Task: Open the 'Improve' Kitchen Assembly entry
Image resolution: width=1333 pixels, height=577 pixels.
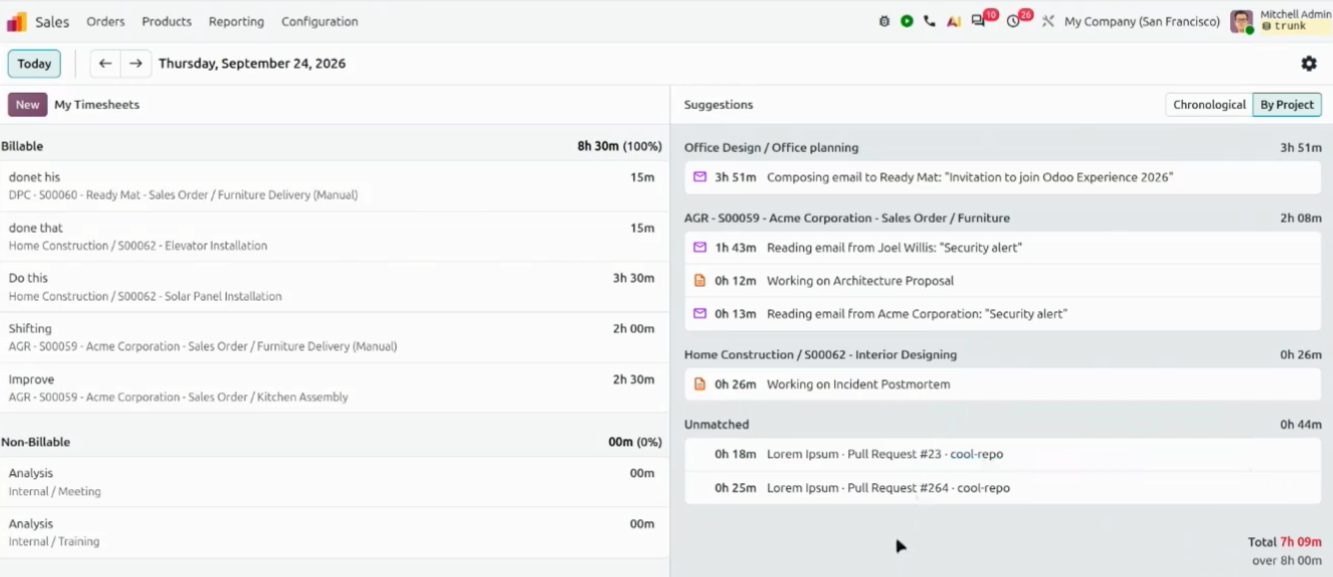Action: click(x=334, y=388)
